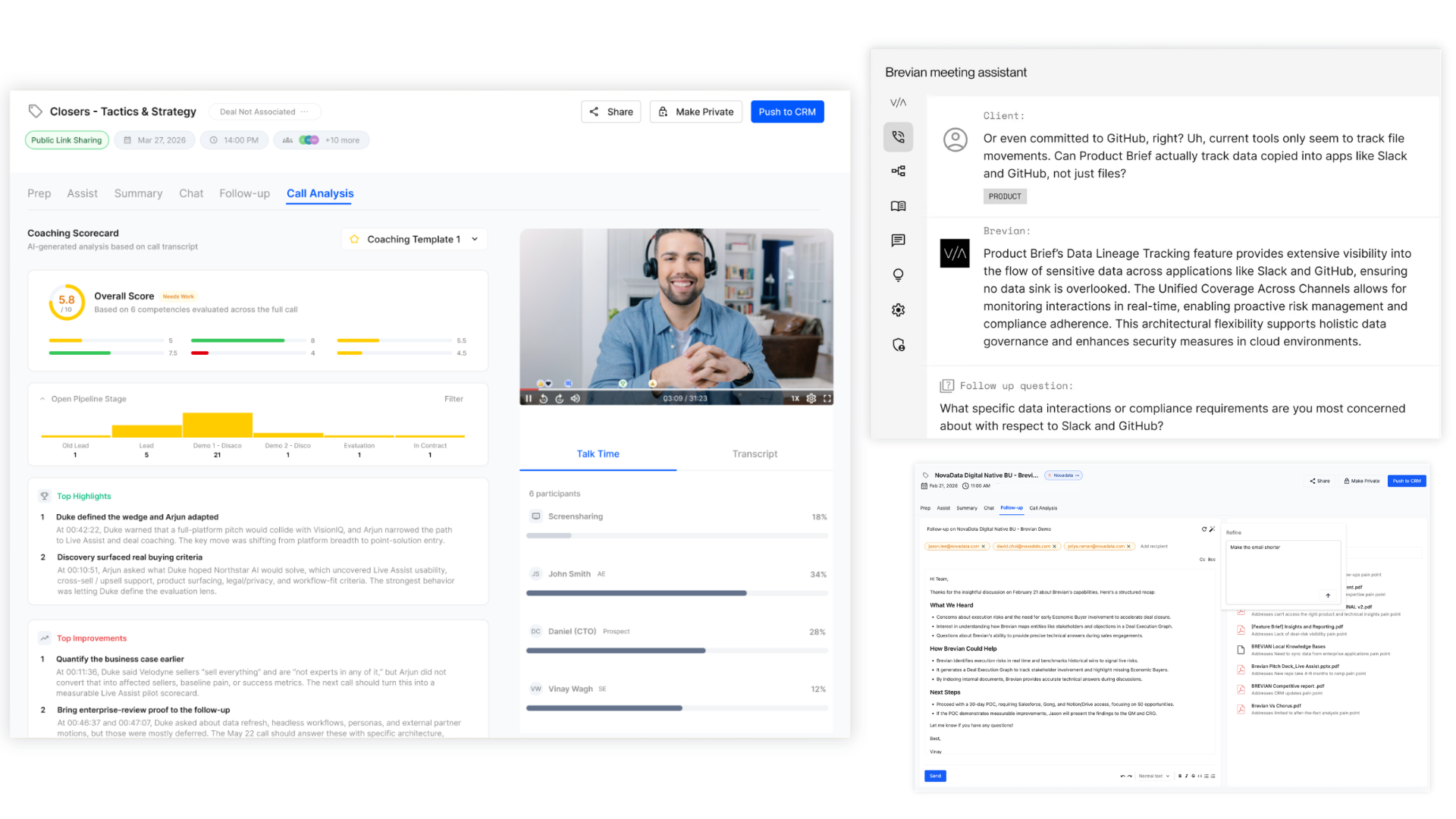Click Share in NovaData window
Viewport: 1456px width, 819px height.
pyautogui.click(x=1319, y=481)
